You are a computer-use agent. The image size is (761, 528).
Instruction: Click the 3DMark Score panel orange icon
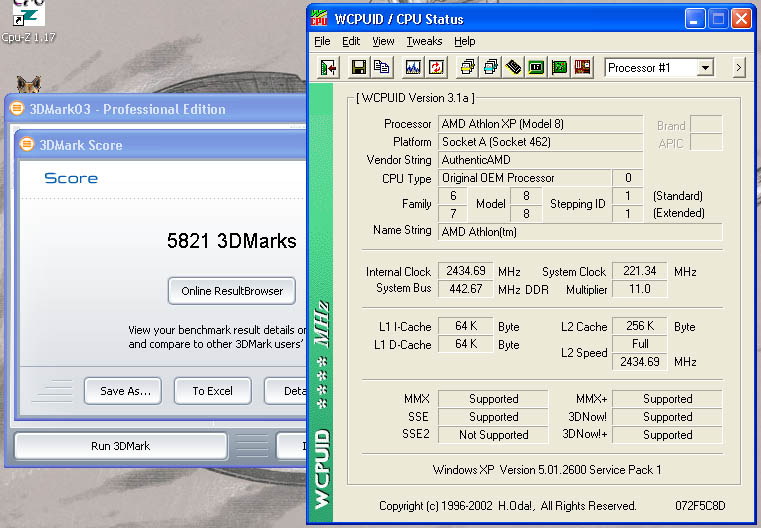(27, 144)
